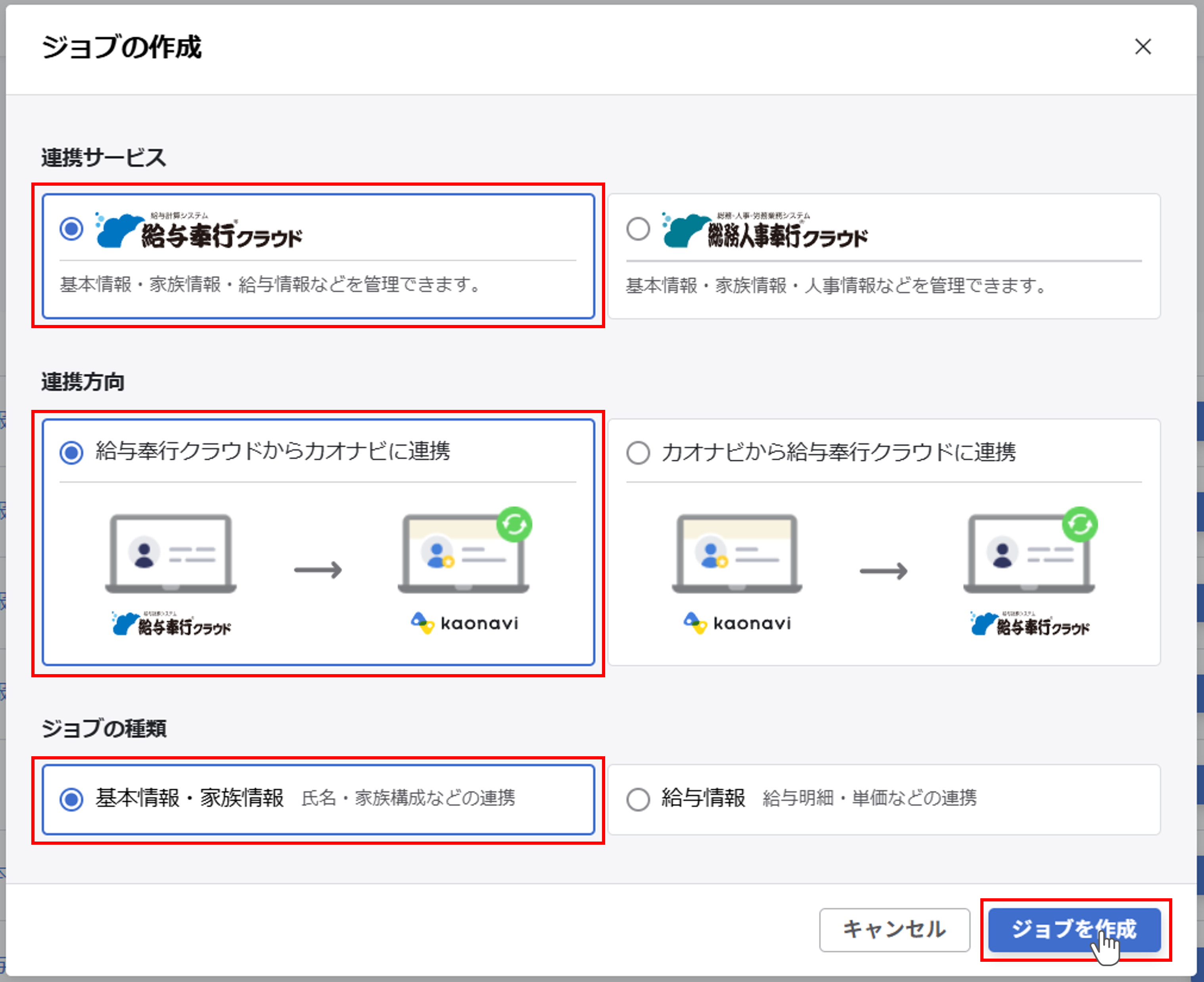Click the キャンセル button
This screenshot has width=1204, height=982.
894,929
